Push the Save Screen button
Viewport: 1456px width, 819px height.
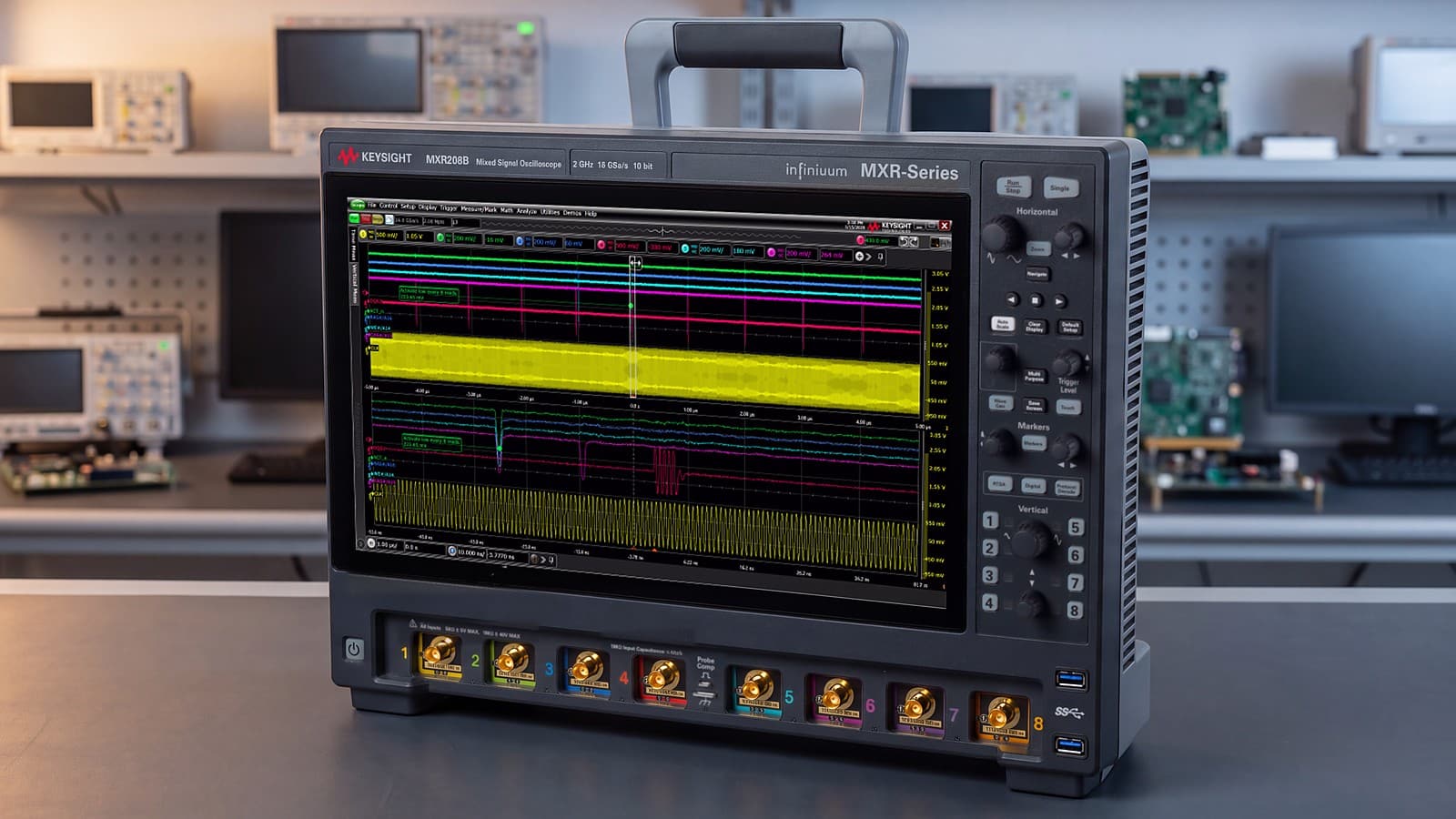pyautogui.click(x=1035, y=405)
